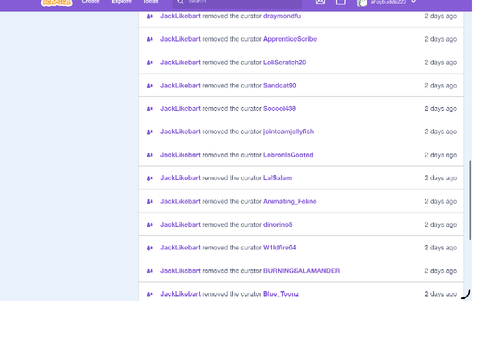Click '2 days ago' in Socool438 row
Viewport: 480px width, 360px height.
[x=440, y=109]
